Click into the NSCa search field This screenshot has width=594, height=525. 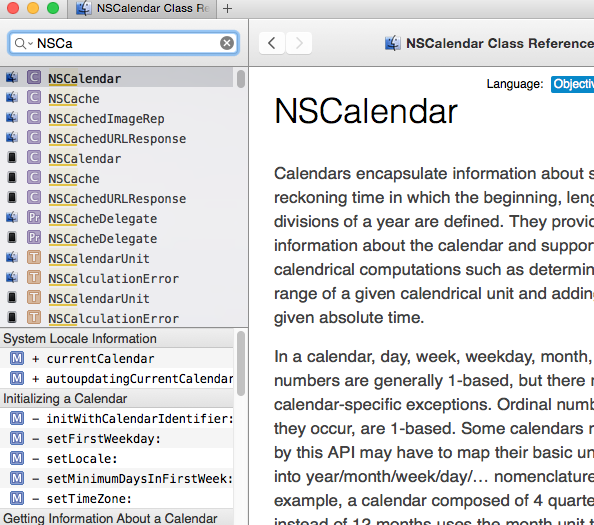click(x=123, y=43)
